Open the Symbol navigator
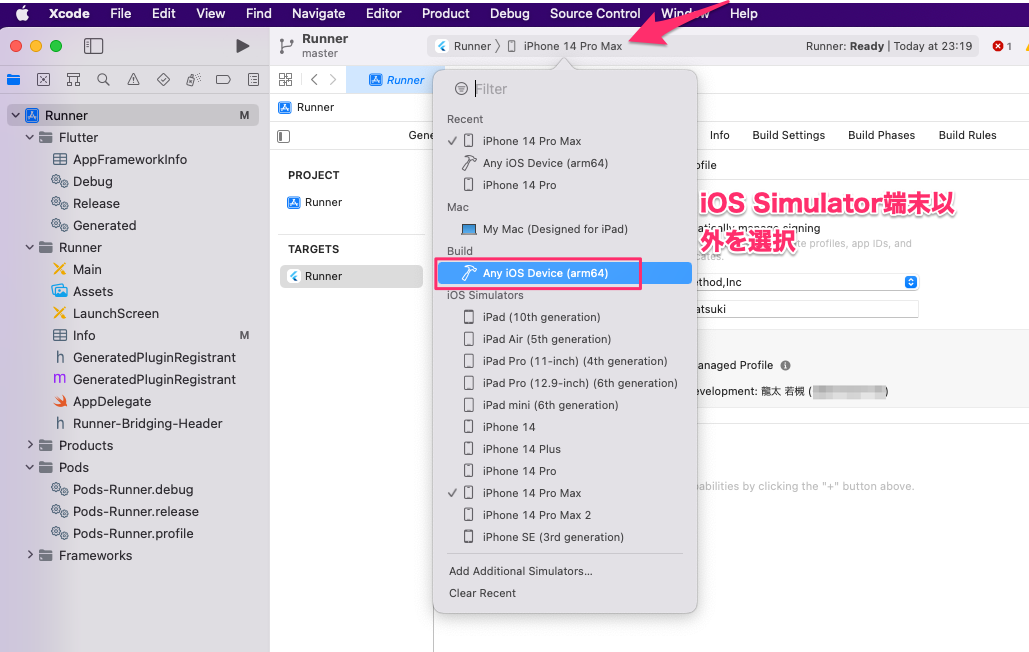This screenshot has height=652, width=1029. tap(74, 80)
